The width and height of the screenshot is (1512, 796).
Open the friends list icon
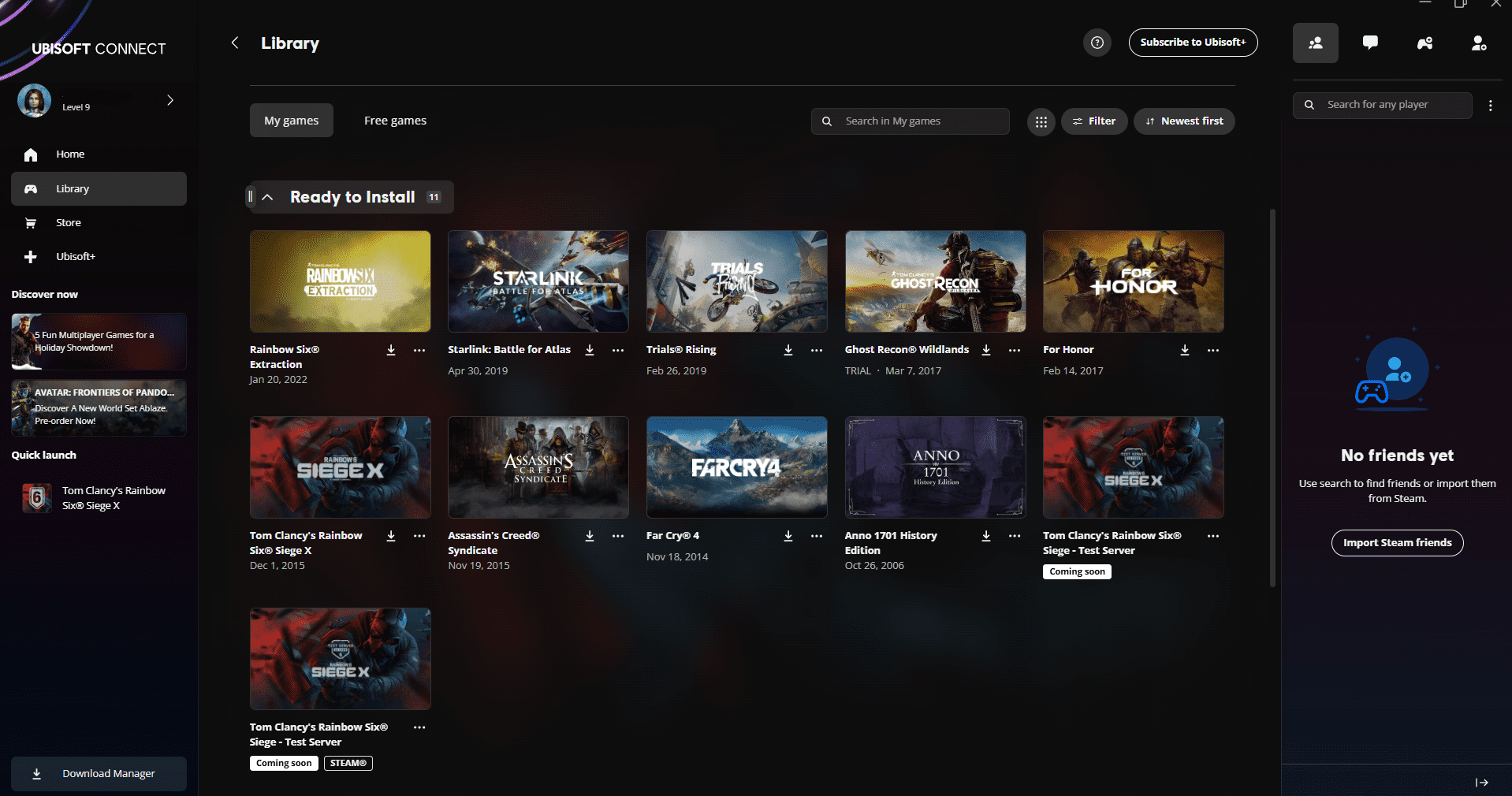coord(1315,43)
